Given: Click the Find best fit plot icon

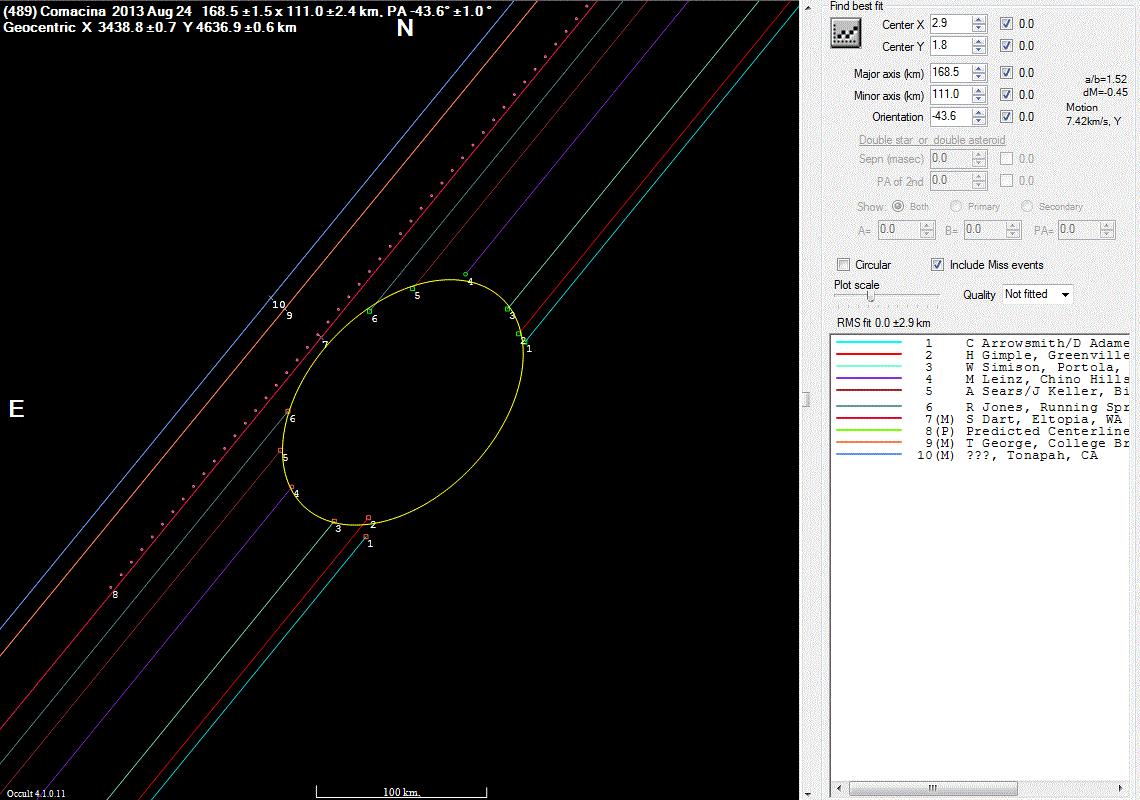Looking at the screenshot, I should [x=846, y=33].
